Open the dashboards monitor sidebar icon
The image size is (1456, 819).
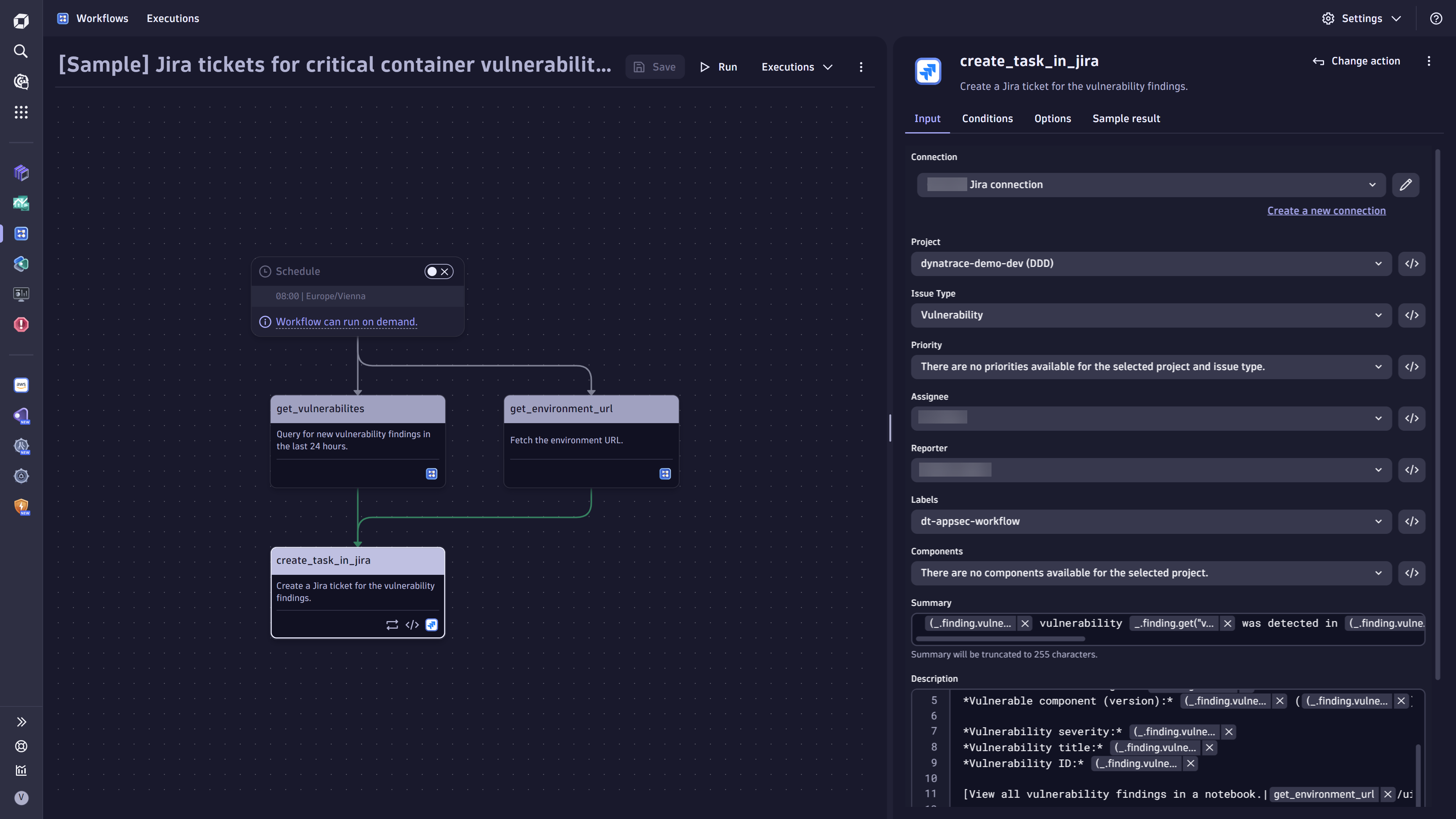pyautogui.click(x=21, y=294)
